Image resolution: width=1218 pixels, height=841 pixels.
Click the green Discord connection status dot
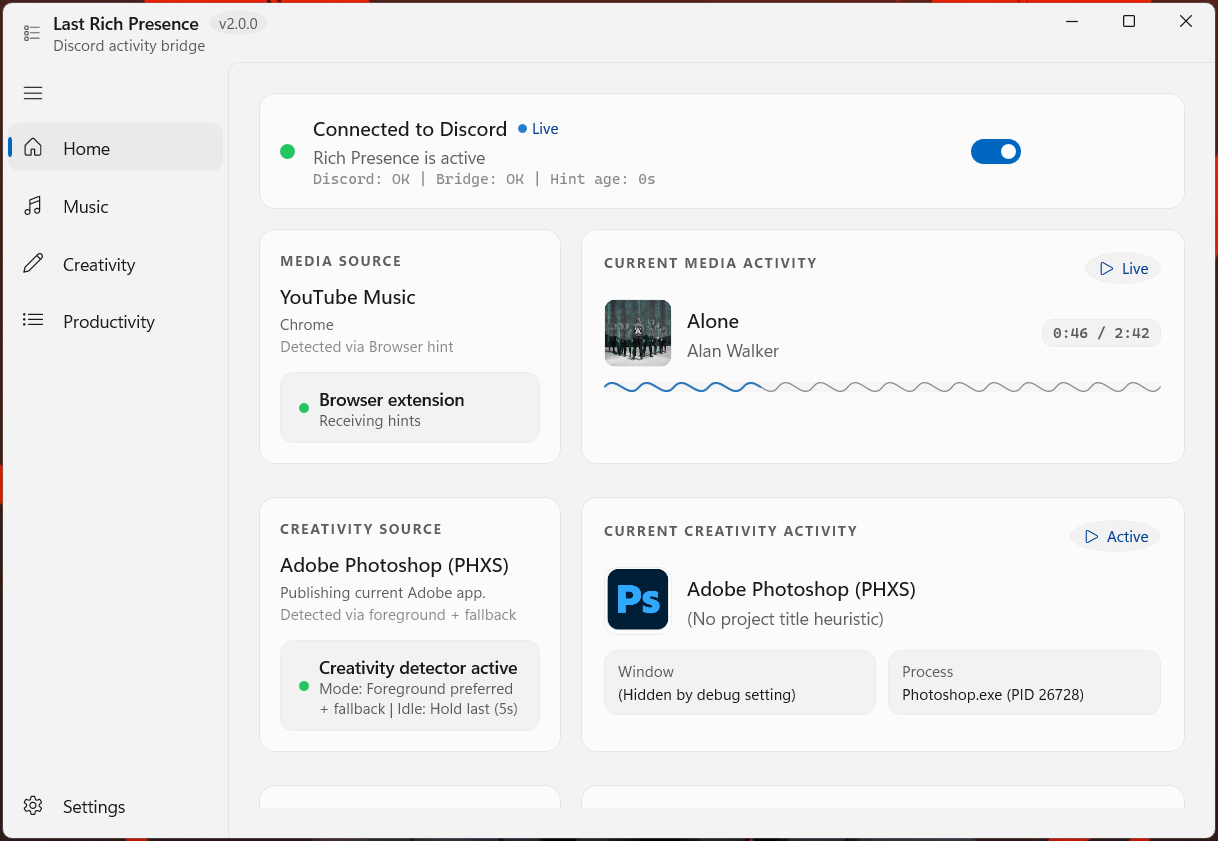287,152
